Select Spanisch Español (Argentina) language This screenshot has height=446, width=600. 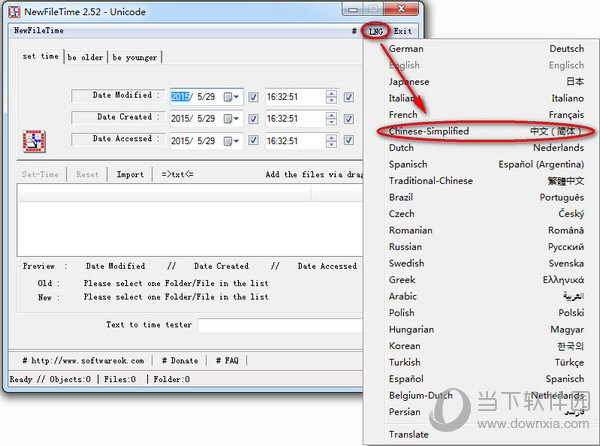486,164
